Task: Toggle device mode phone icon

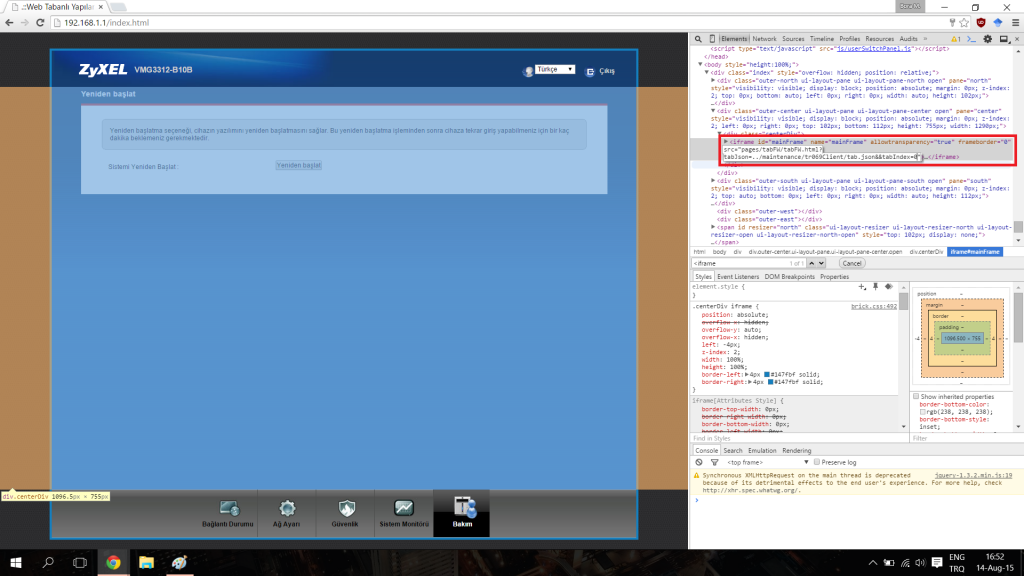Action: point(711,38)
